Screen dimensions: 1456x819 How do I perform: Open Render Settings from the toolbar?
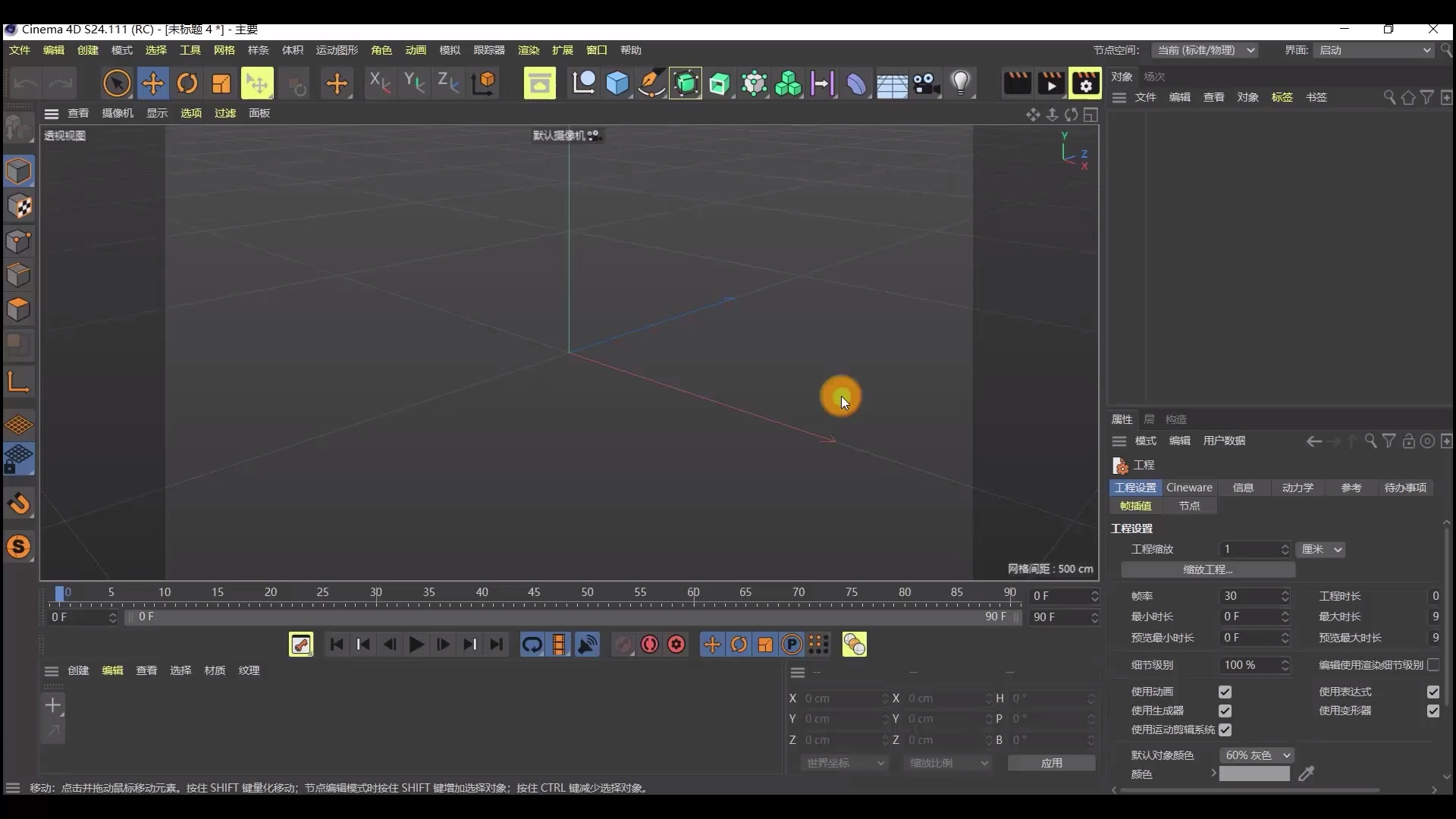coord(1086,83)
